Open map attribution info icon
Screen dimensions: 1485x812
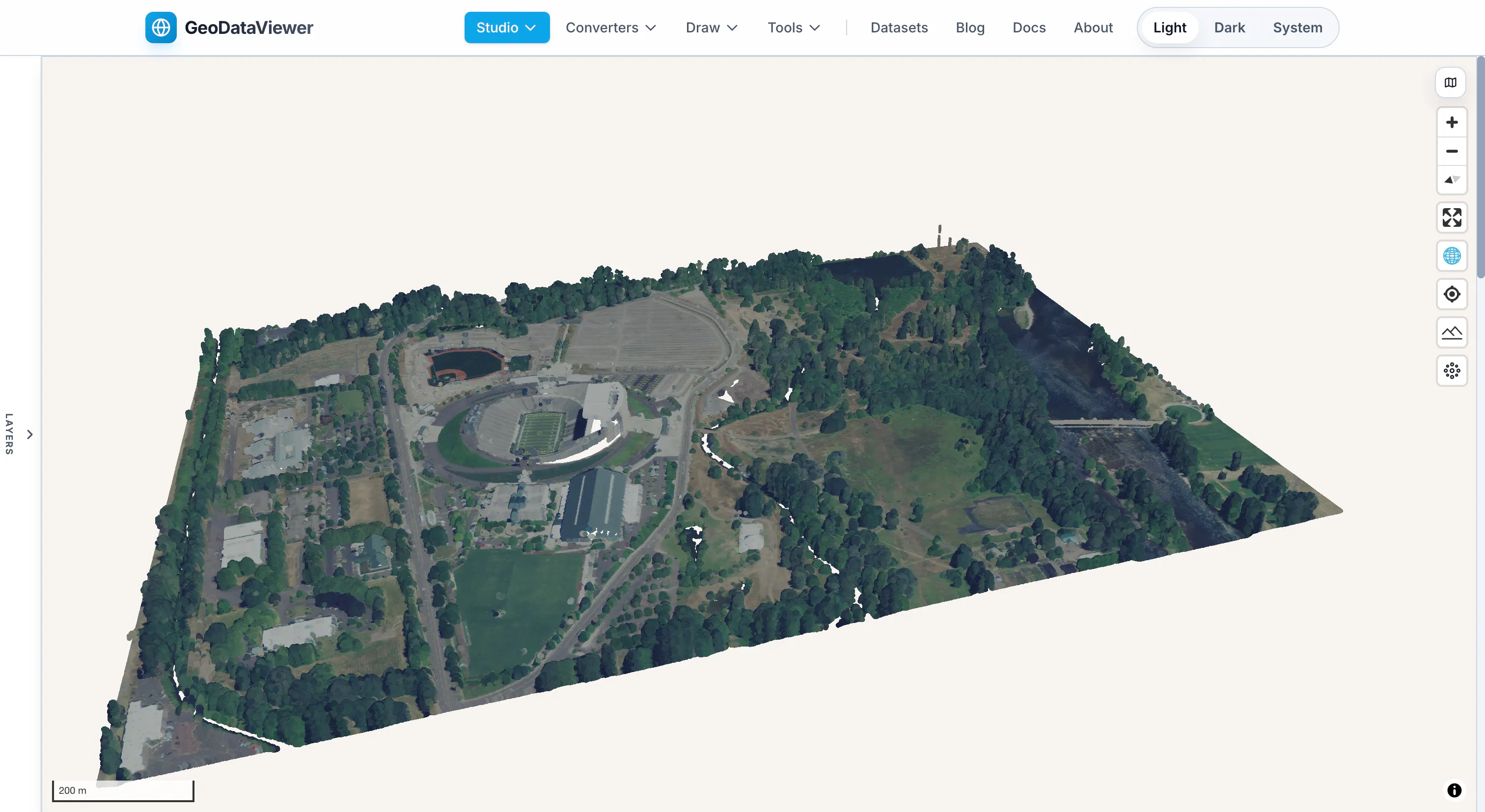point(1454,790)
